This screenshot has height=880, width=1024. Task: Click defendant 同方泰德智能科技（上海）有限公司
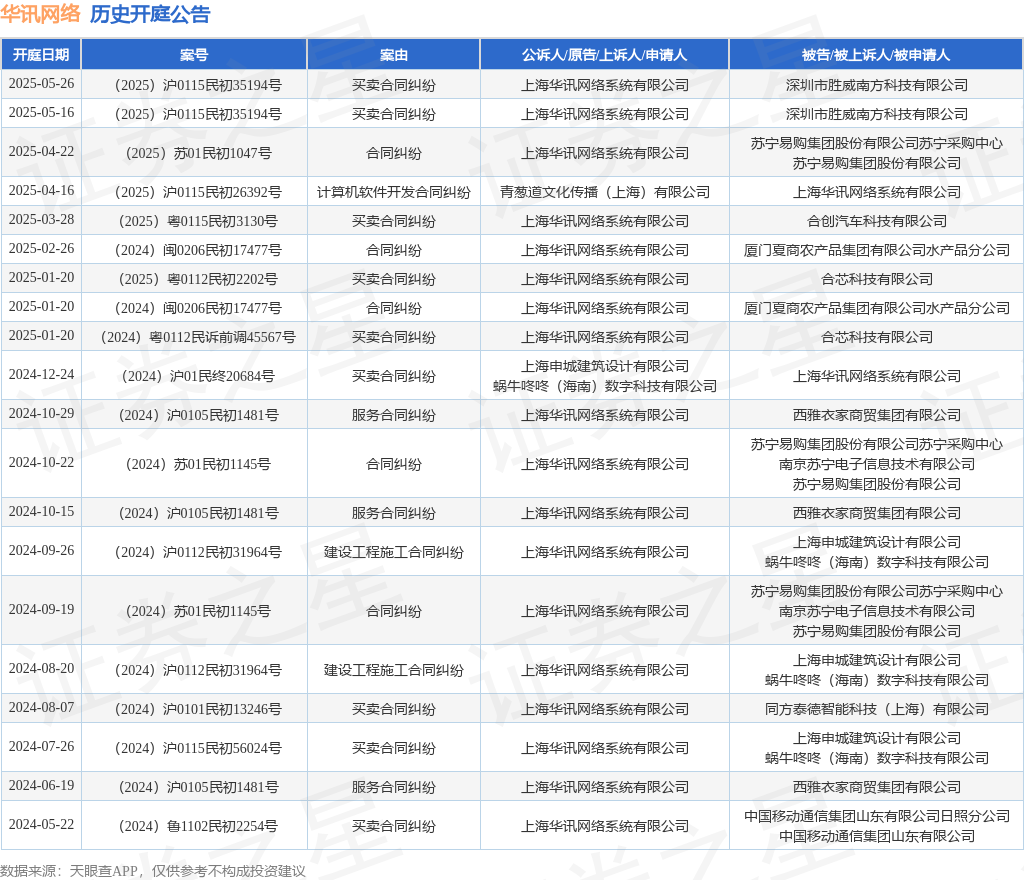coord(876,710)
